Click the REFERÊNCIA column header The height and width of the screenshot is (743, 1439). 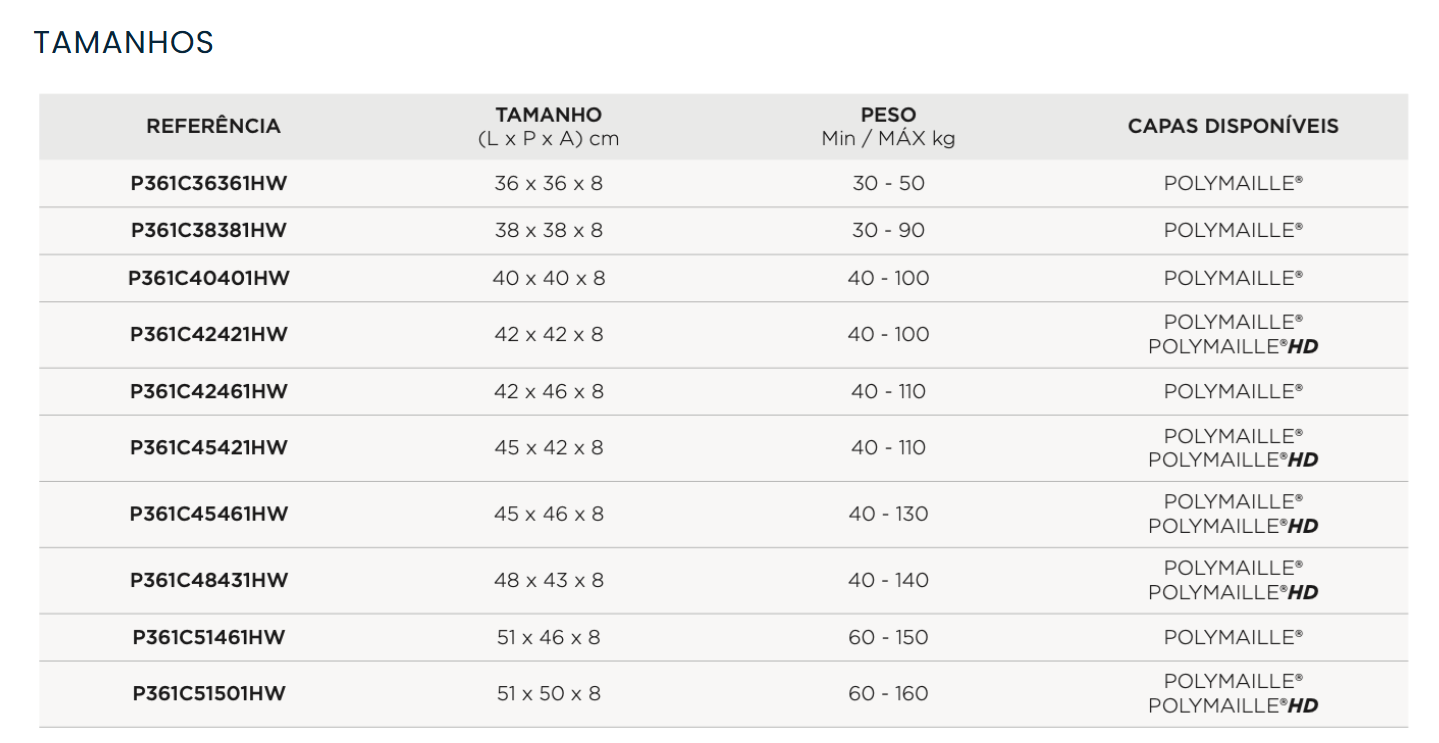213,126
